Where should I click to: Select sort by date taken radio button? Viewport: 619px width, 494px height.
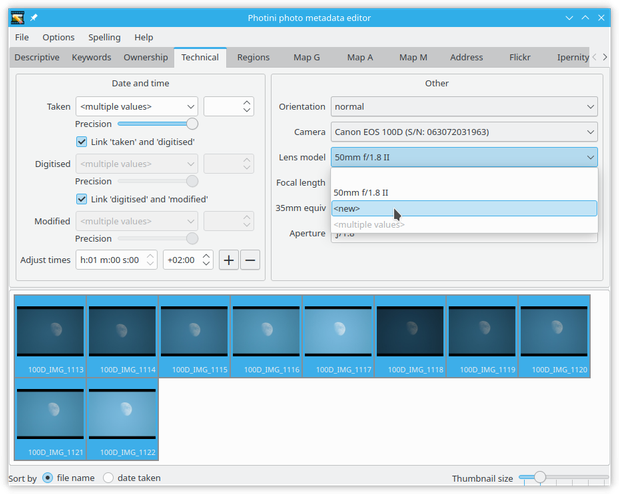108,478
